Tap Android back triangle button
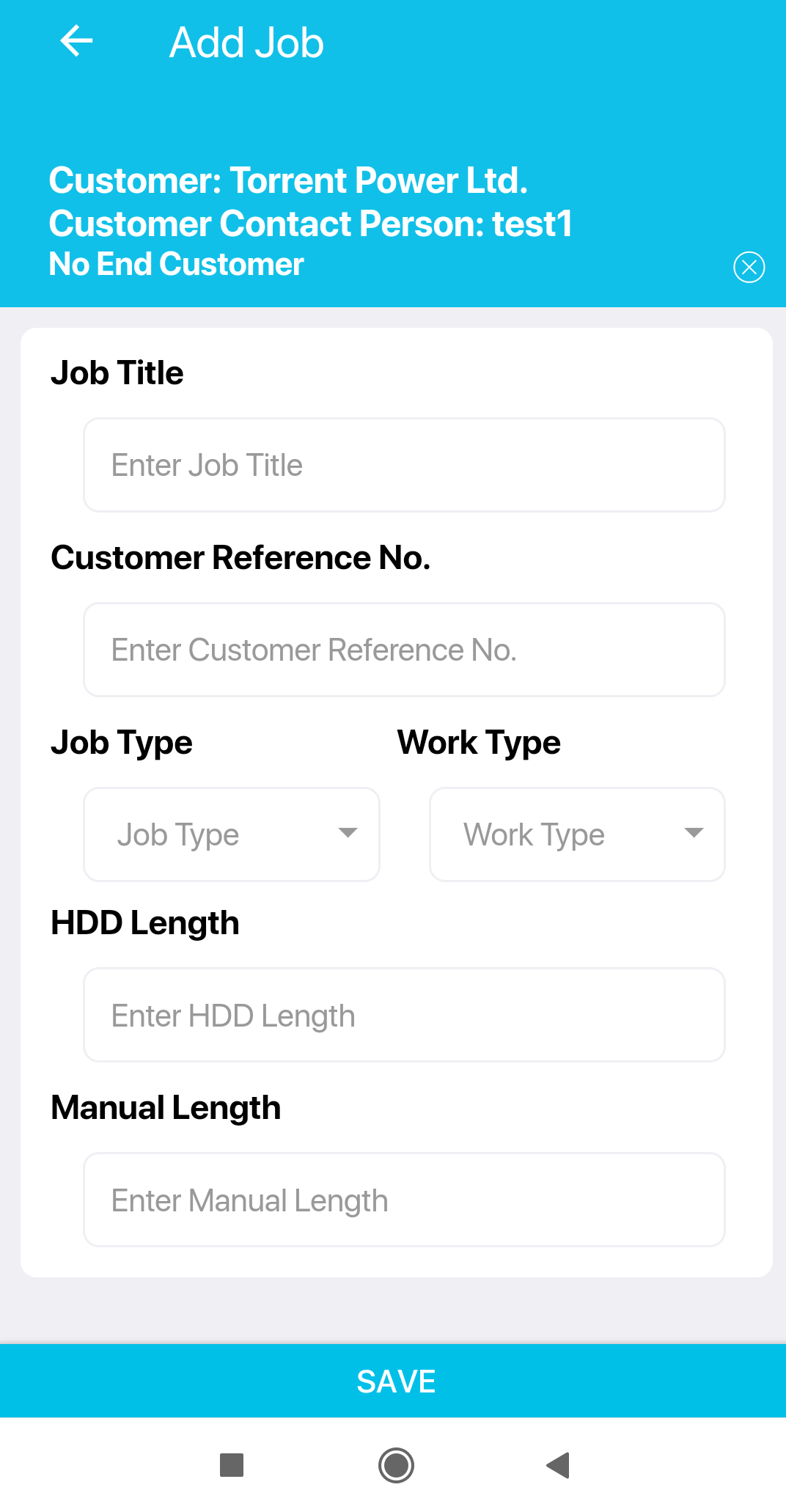This screenshot has width=786, height=1512. pyautogui.click(x=558, y=1465)
